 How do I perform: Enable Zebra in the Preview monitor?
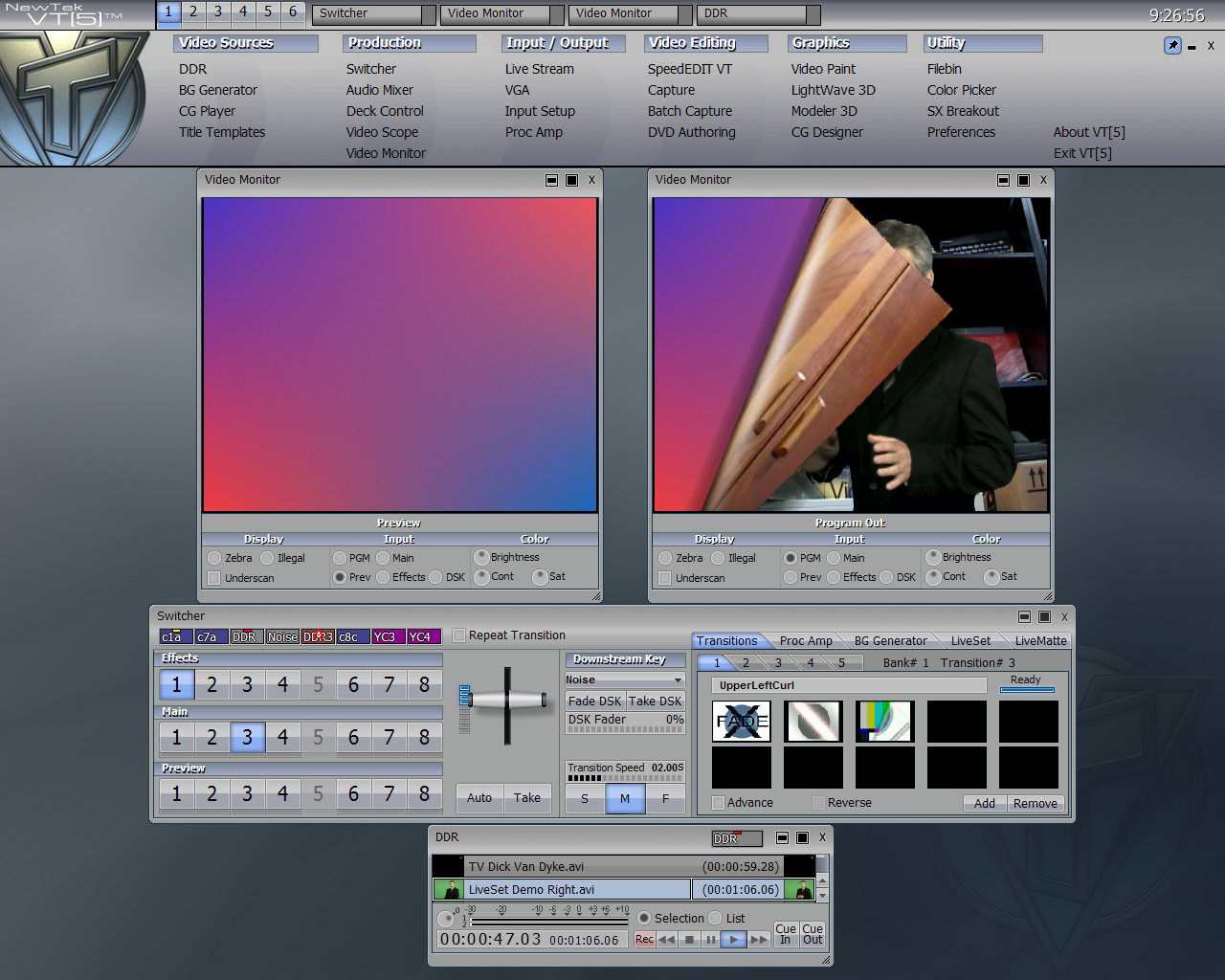pos(214,558)
